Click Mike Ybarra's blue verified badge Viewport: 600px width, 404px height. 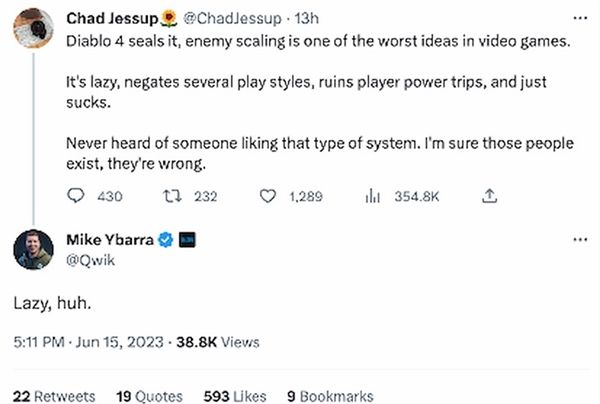click(x=165, y=240)
